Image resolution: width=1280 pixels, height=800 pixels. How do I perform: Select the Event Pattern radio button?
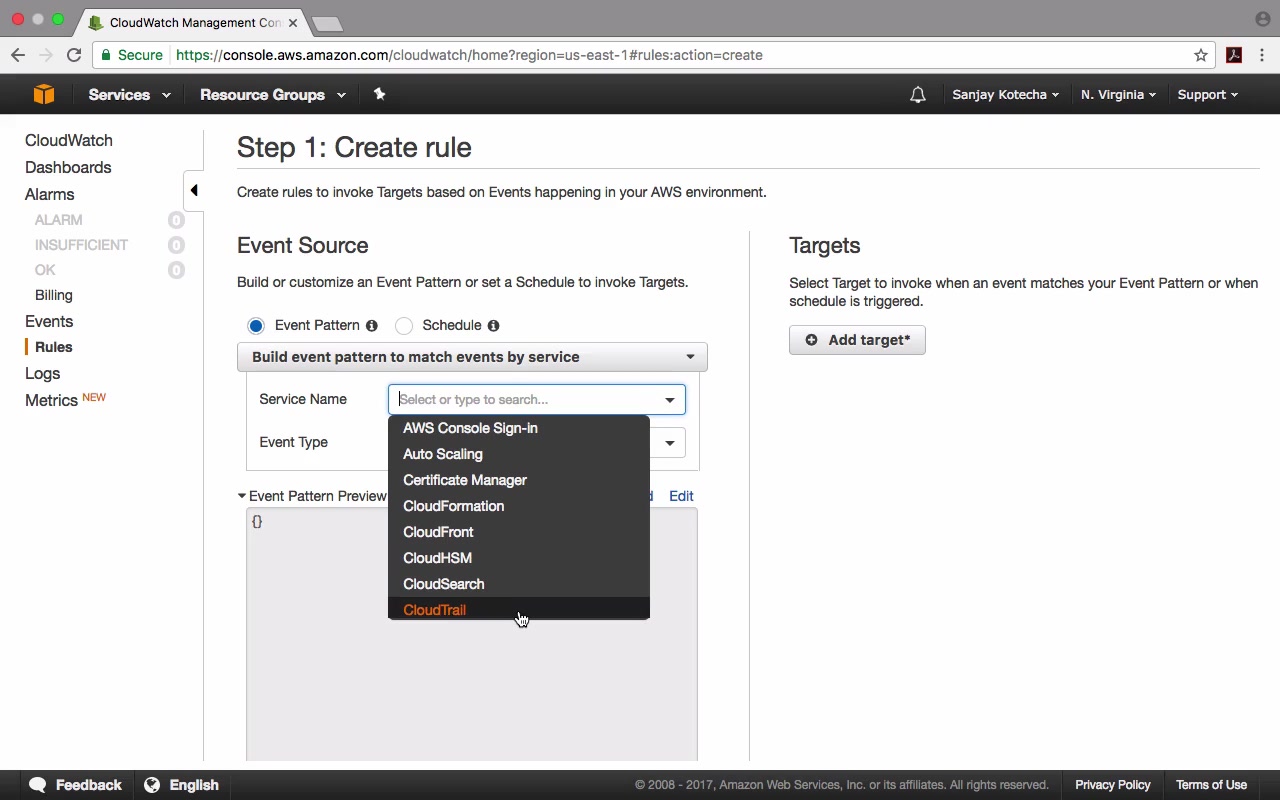tap(257, 326)
